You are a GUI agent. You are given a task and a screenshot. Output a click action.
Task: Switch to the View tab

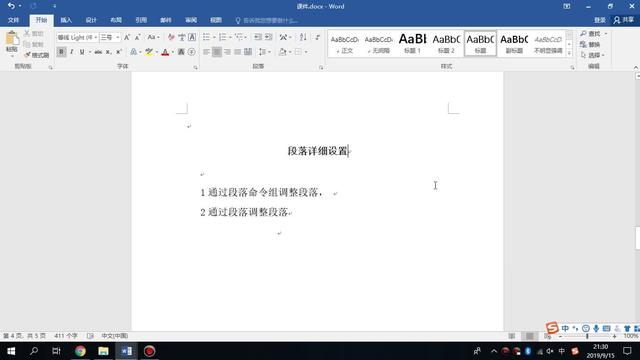216,20
